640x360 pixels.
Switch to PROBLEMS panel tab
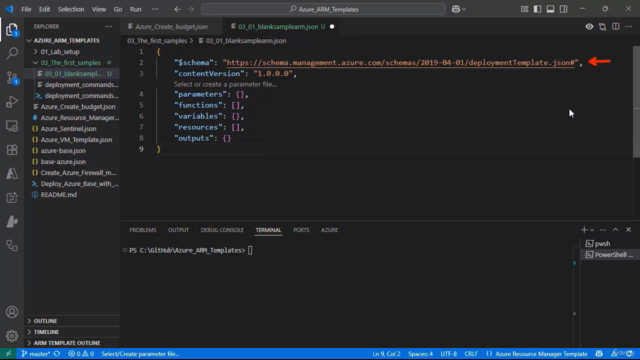pyautogui.click(x=143, y=230)
